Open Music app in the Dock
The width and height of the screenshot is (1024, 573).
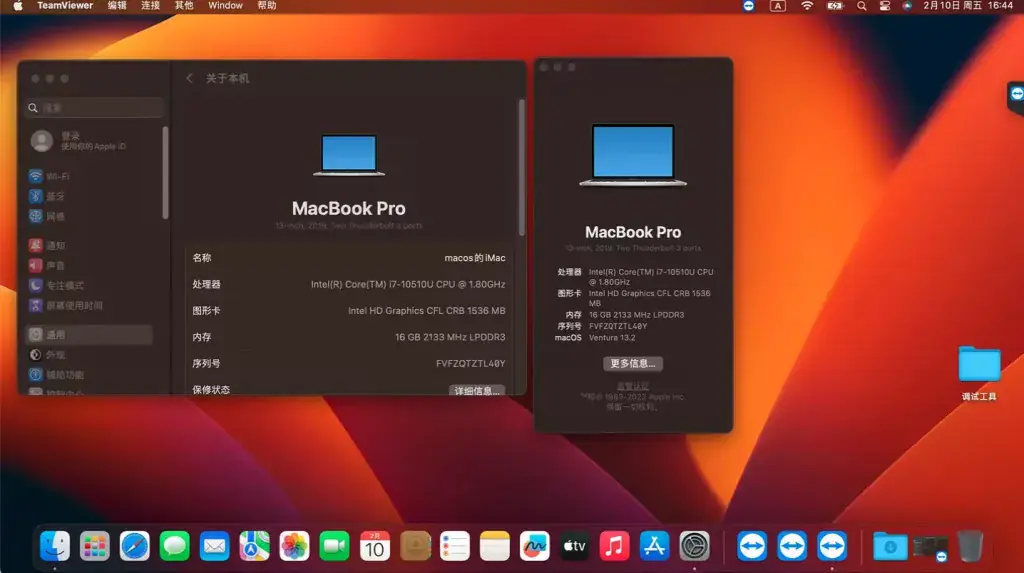coord(615,546)
